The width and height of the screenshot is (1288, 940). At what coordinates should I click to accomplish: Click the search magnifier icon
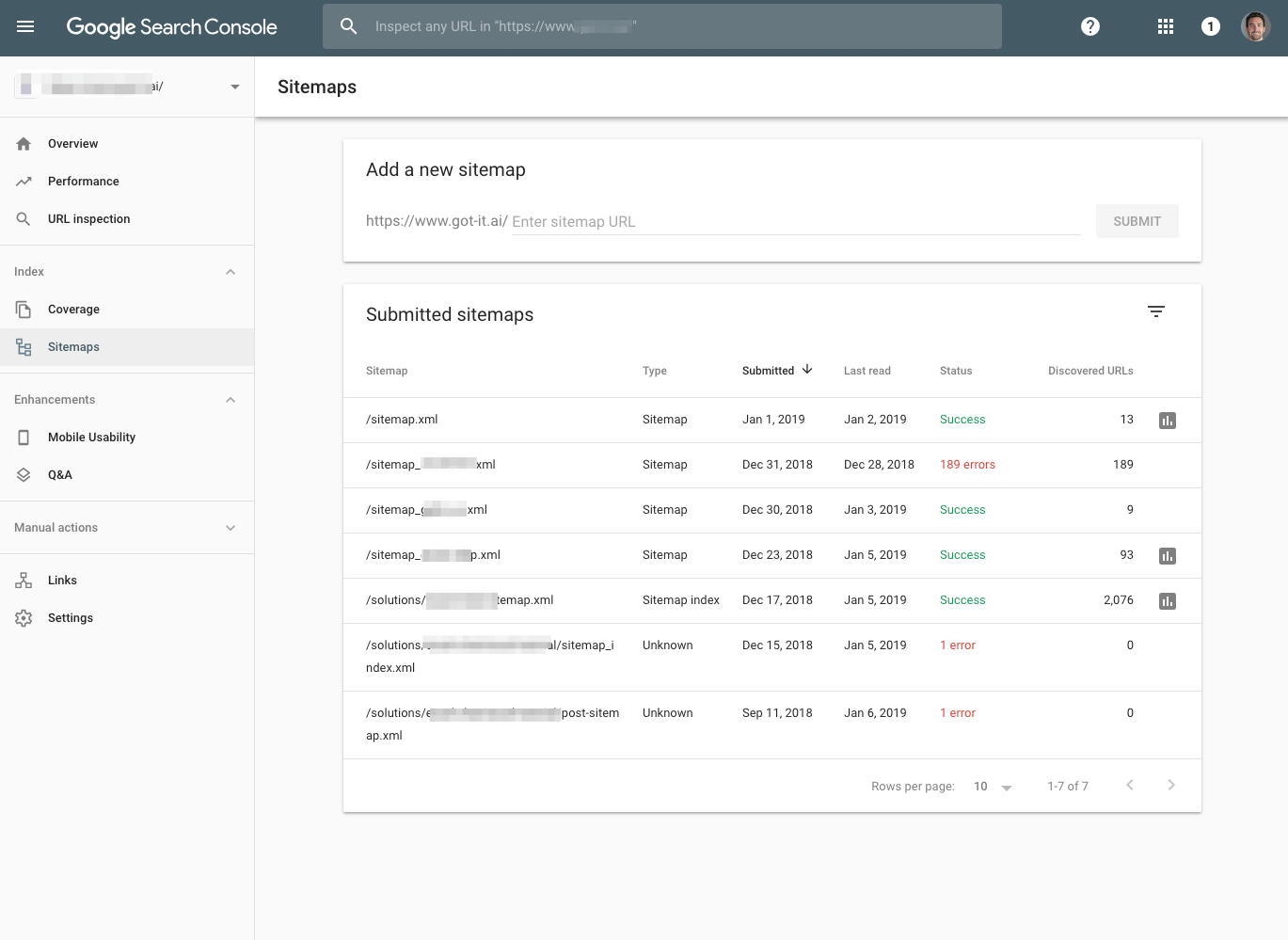point(348,26)
